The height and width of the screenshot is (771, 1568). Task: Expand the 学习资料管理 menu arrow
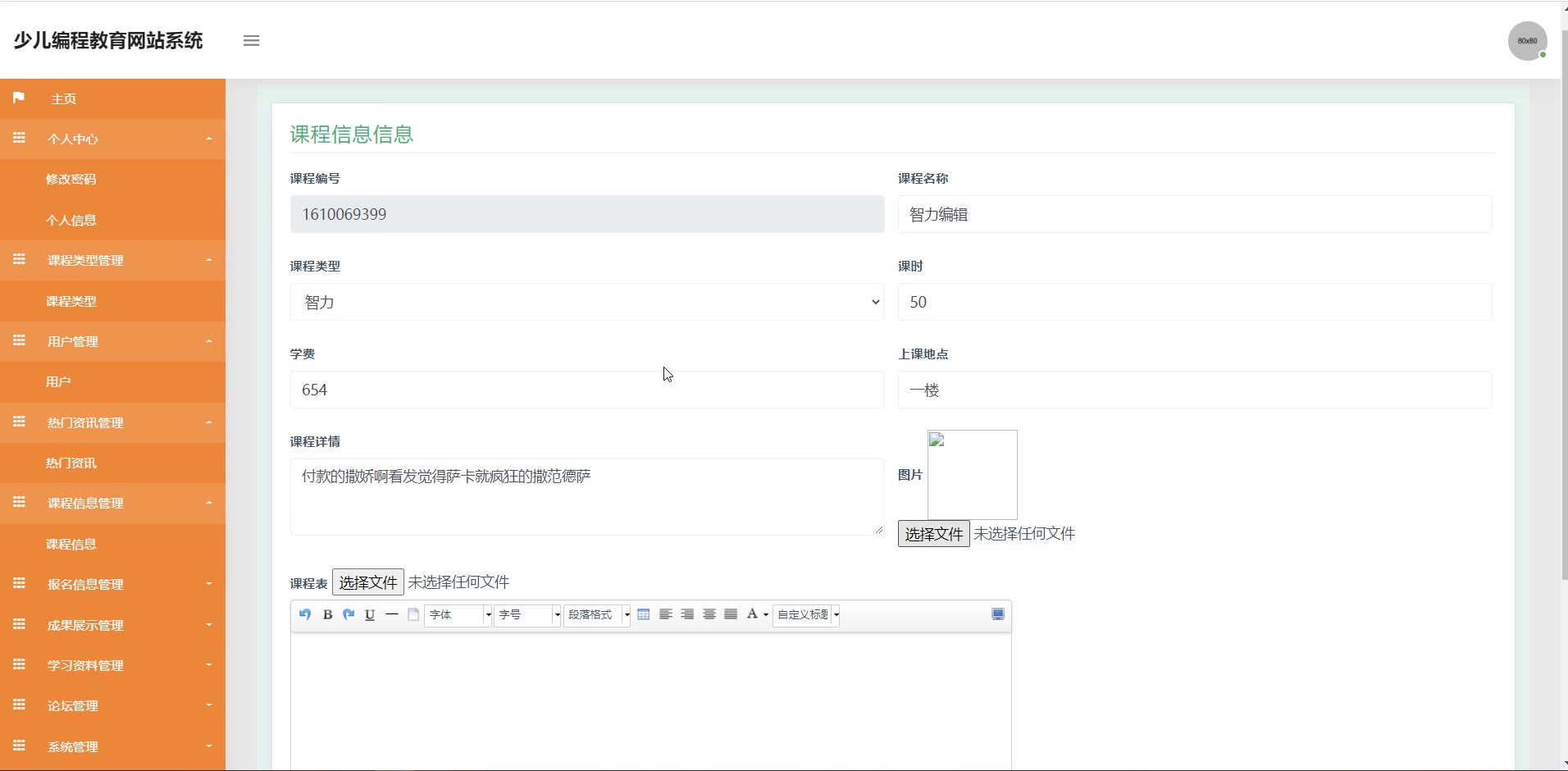[209, 665]
